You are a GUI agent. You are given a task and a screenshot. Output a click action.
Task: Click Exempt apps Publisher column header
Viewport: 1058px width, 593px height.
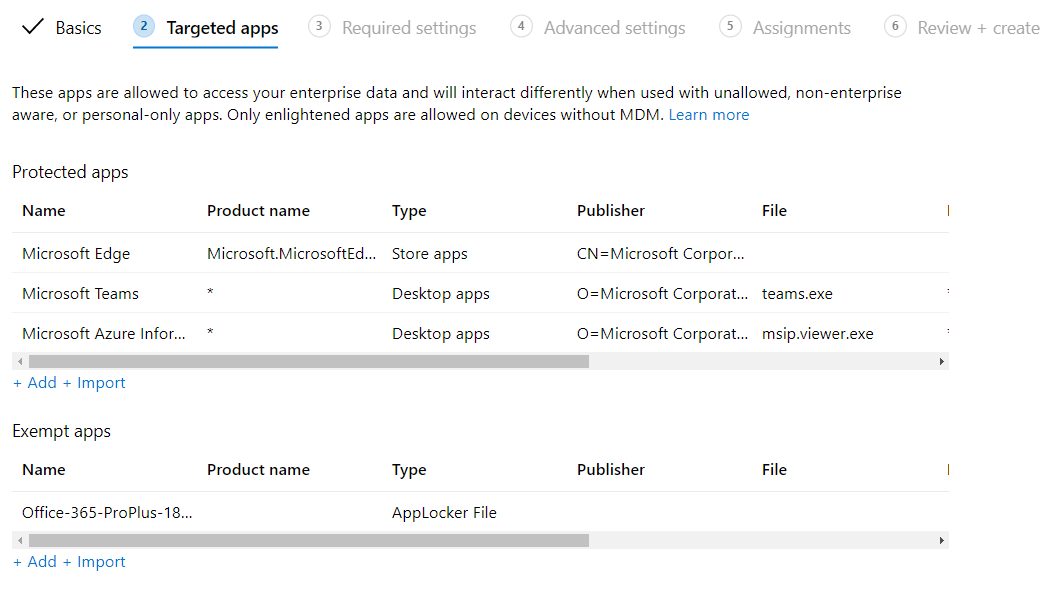(611, 470)
